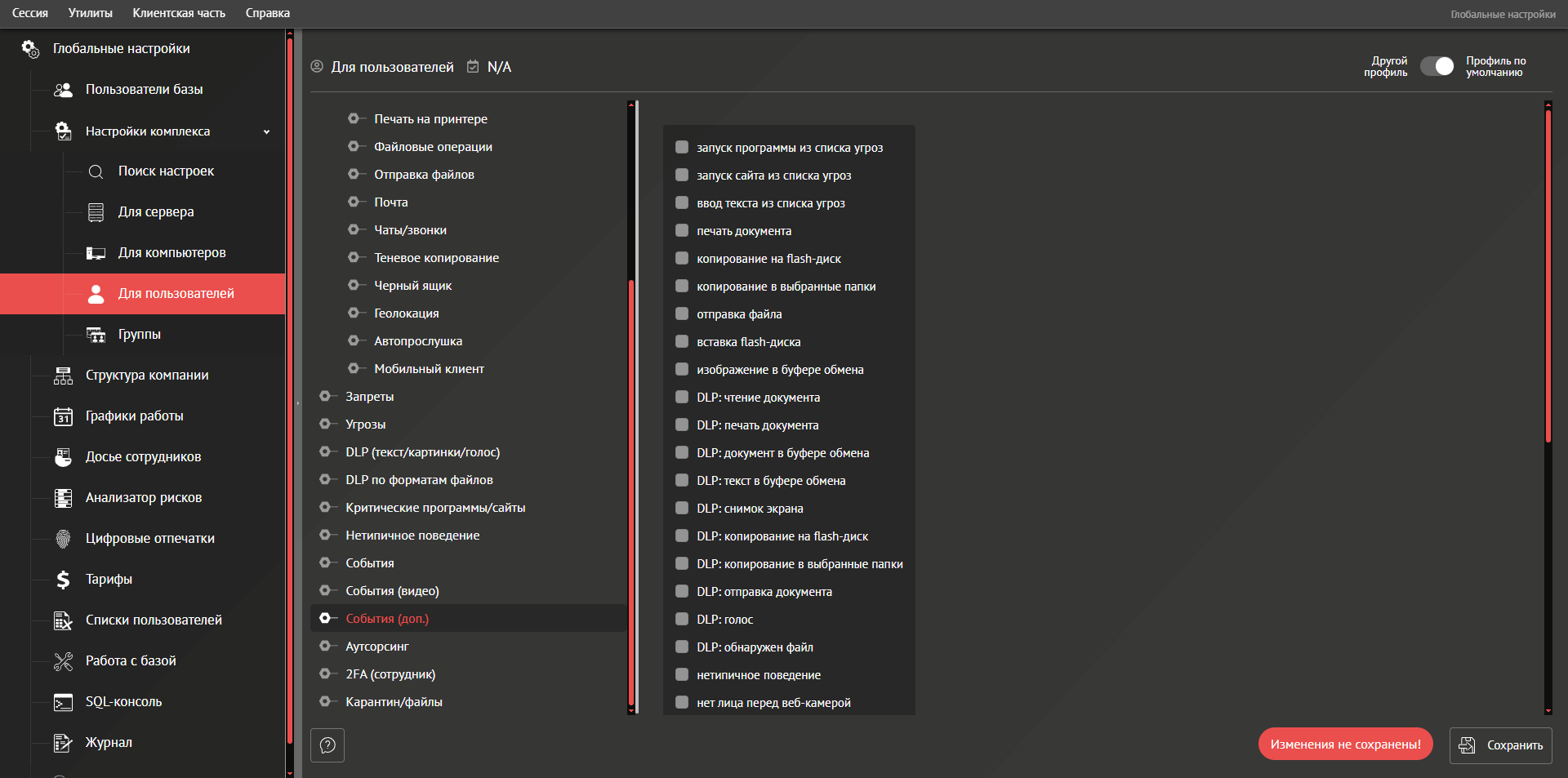Check 'DLP: снимок экрана' option
The image size is (1568, 778).
coord(682,509)
